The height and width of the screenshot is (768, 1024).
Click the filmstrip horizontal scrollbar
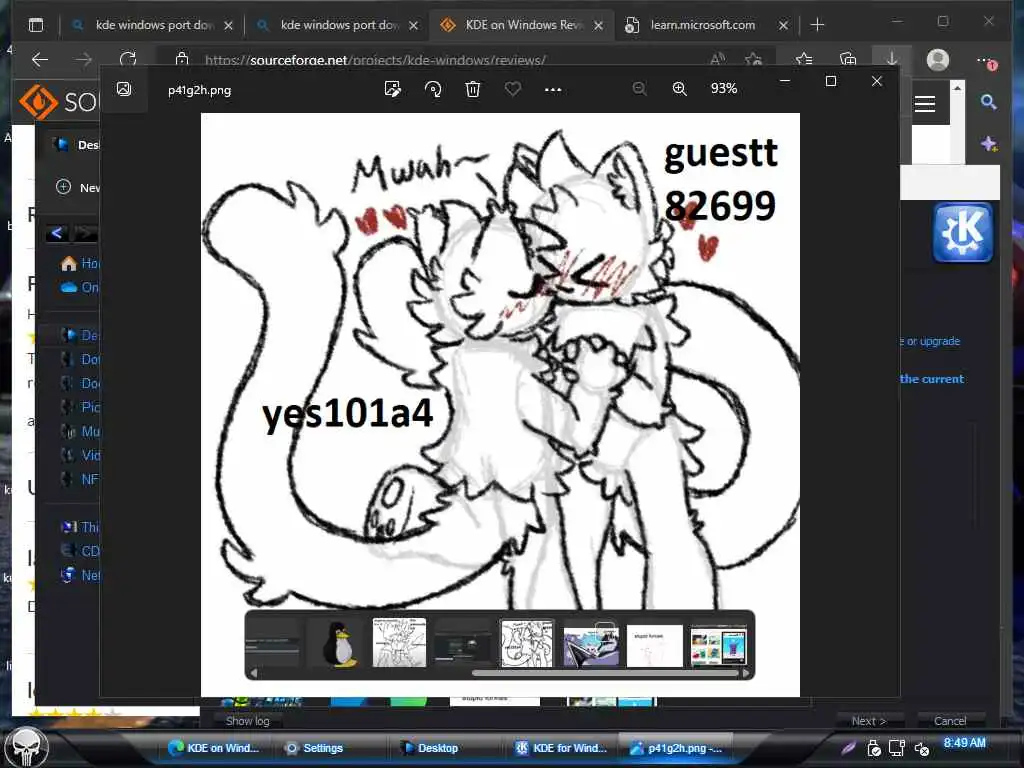click(604, 673)
